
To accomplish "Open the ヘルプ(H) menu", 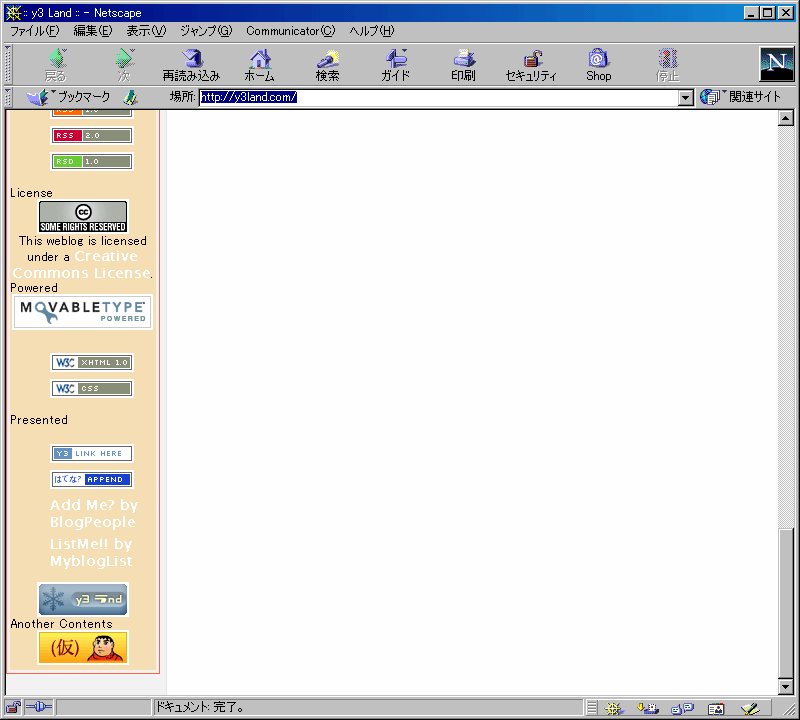I will 372,31.
